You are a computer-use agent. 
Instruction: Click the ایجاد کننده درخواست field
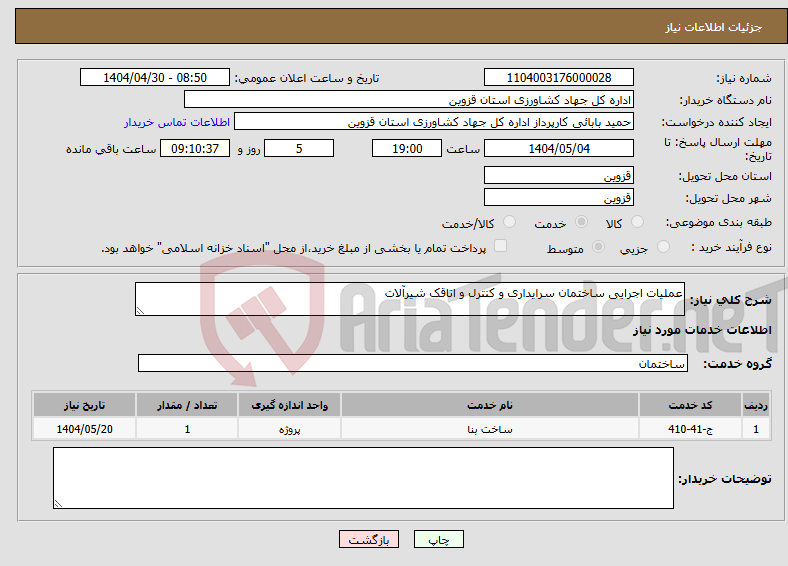click(x=434, y=122)
